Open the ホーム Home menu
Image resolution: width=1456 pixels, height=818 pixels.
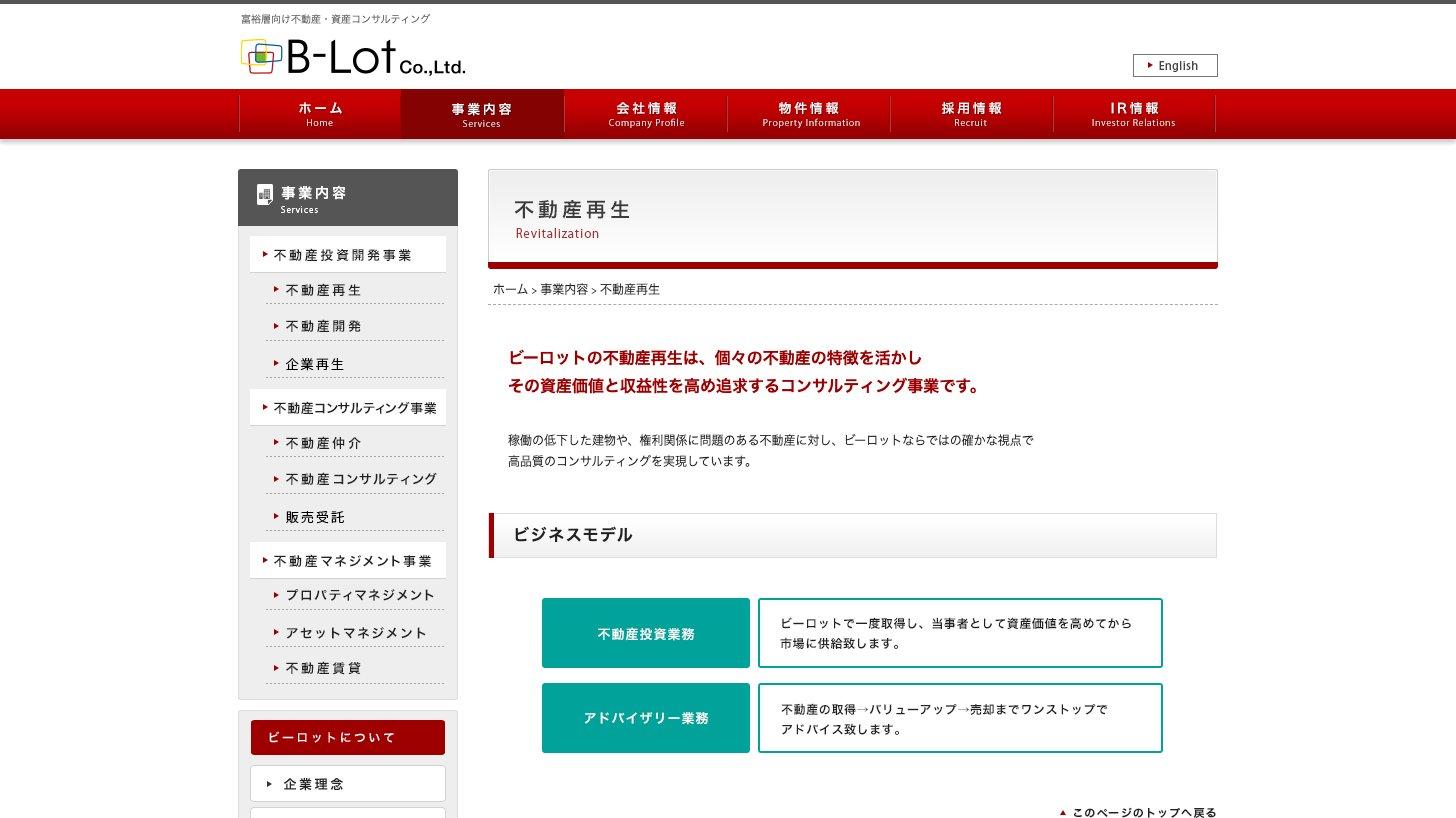pos(320,114)
